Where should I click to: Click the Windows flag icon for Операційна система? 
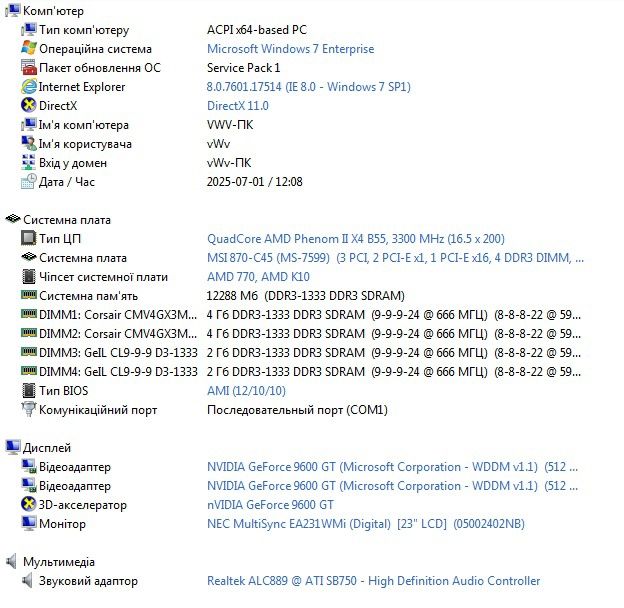point(29,49)
